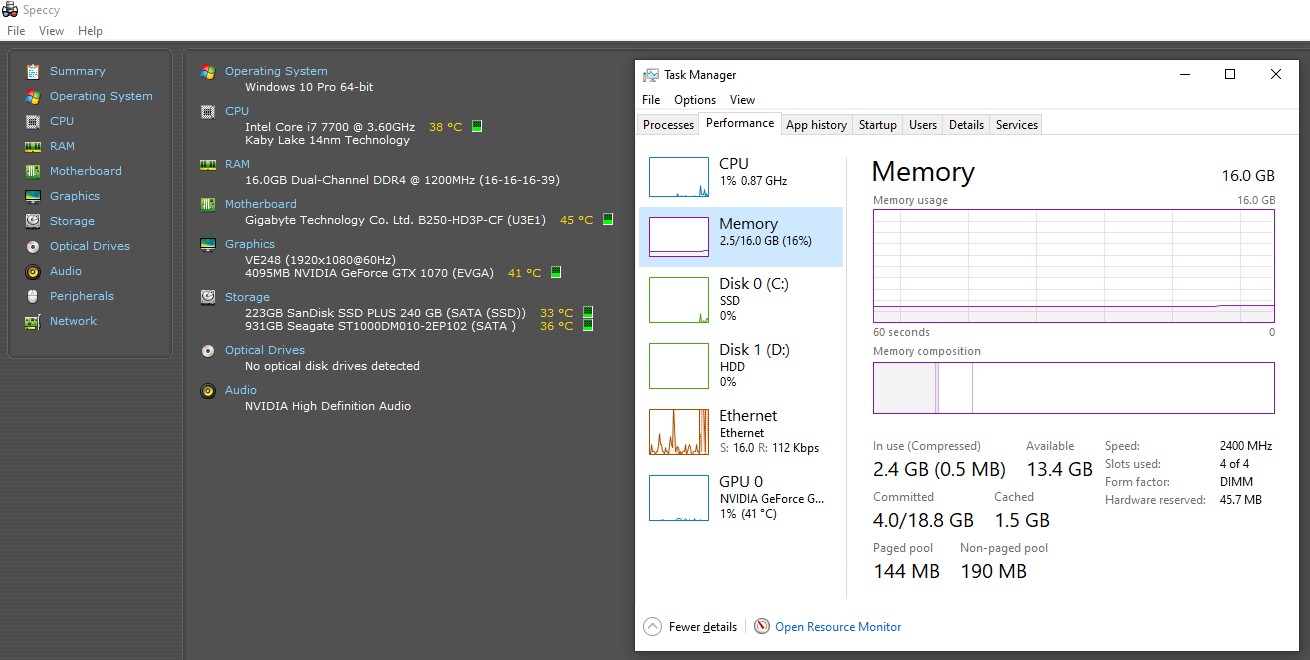Screen dimensions: 1310x660
Task: Click the CPU chip icon in Speccy sidebar
Action: pyautogui.click(x=33, y=121)
